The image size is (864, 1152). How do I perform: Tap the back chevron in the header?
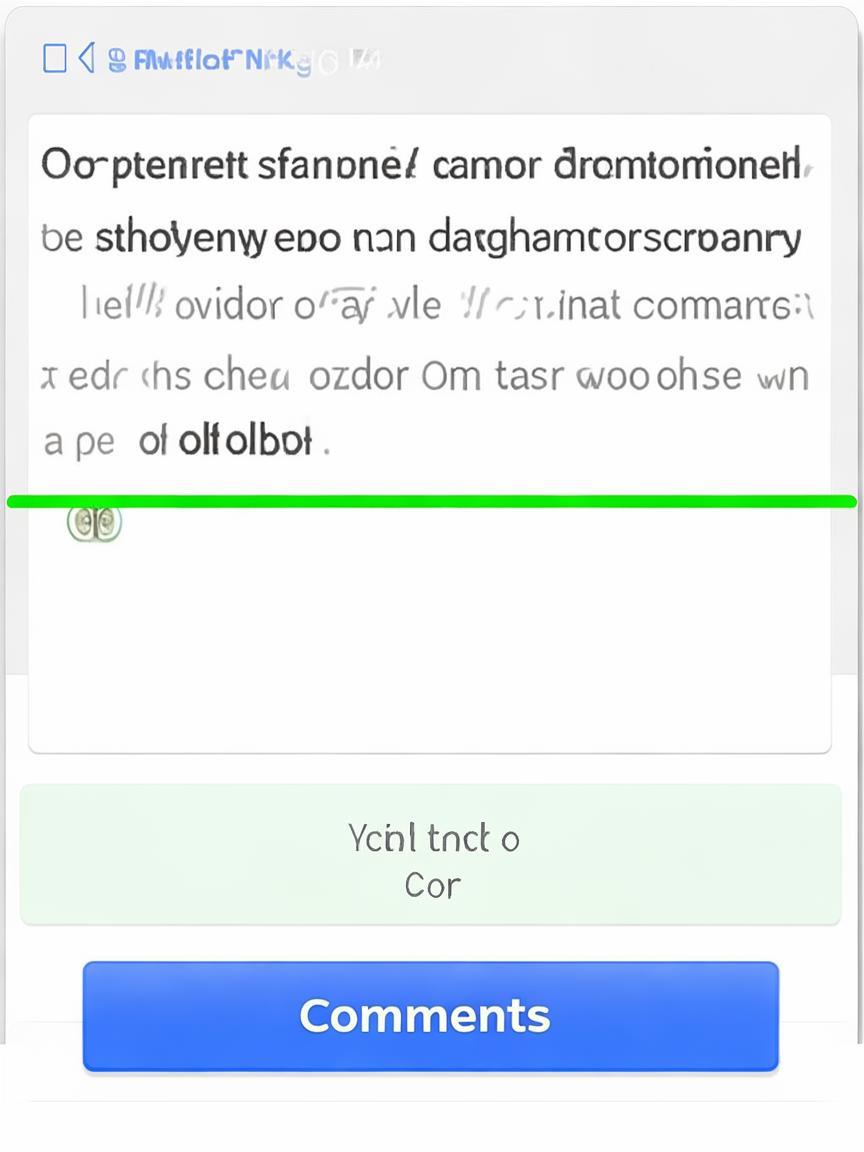point(86,59)
